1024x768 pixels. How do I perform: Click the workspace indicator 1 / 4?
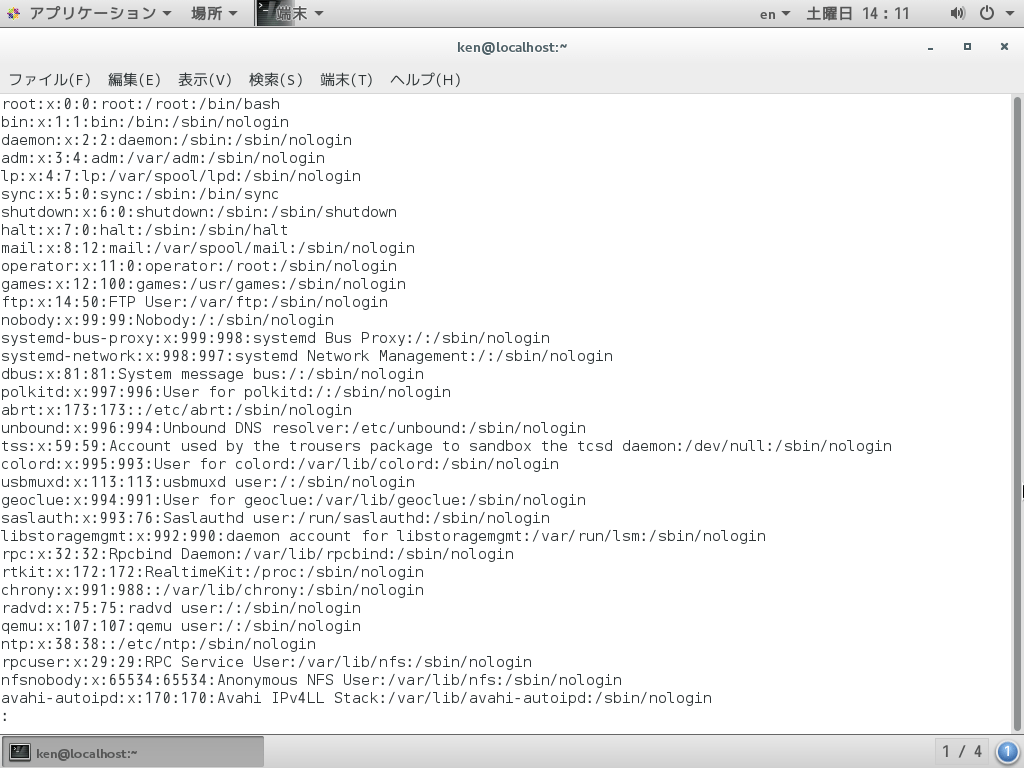962,752
